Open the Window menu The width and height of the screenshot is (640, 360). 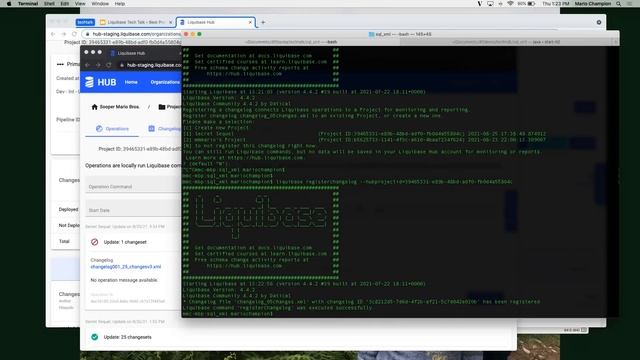tap(100, 4)
